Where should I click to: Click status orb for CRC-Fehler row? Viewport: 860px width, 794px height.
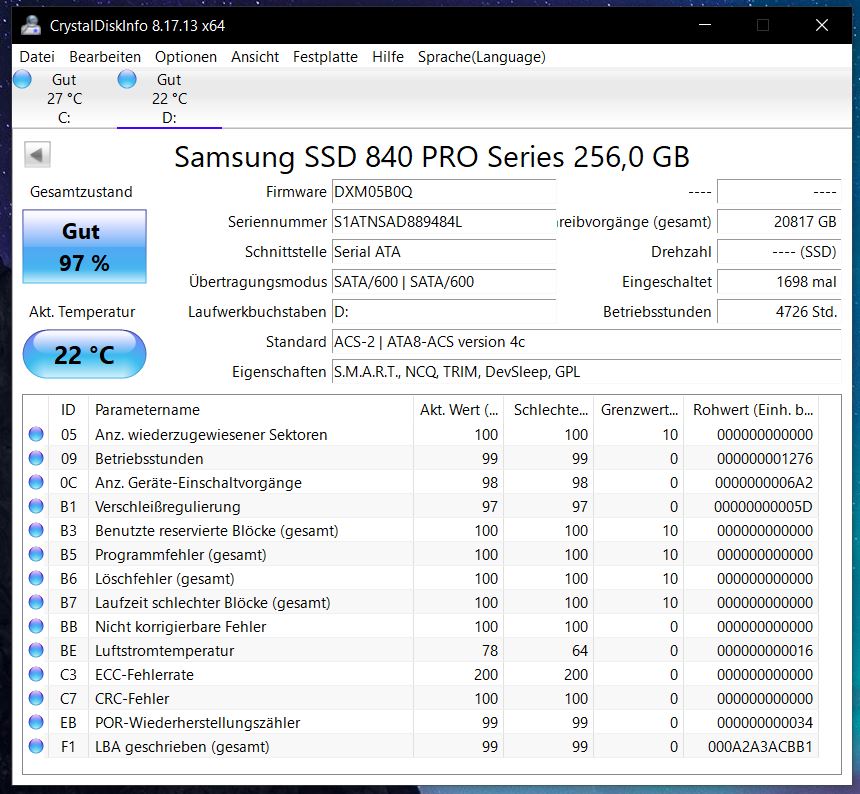(x=36, y=699)
